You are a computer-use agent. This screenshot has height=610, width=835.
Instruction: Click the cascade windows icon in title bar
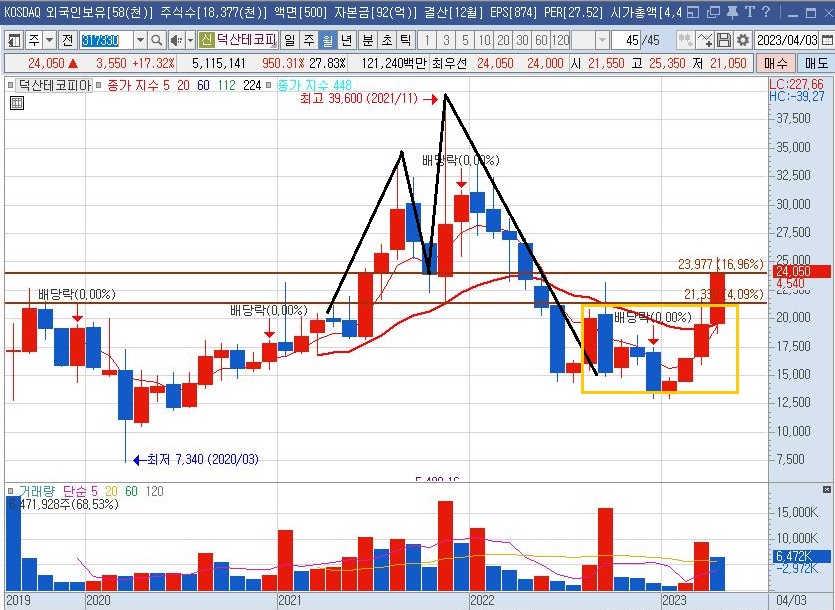click(x=713, y=12)
